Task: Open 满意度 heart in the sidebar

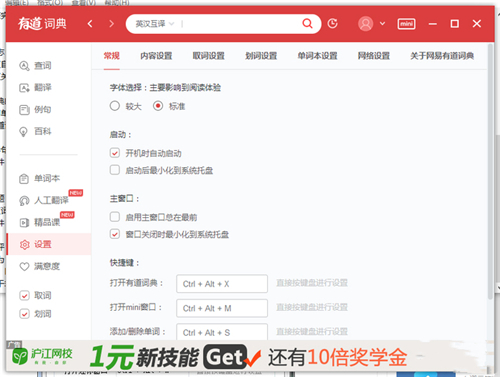Action: pyautogui.click(x=39, y=266)
